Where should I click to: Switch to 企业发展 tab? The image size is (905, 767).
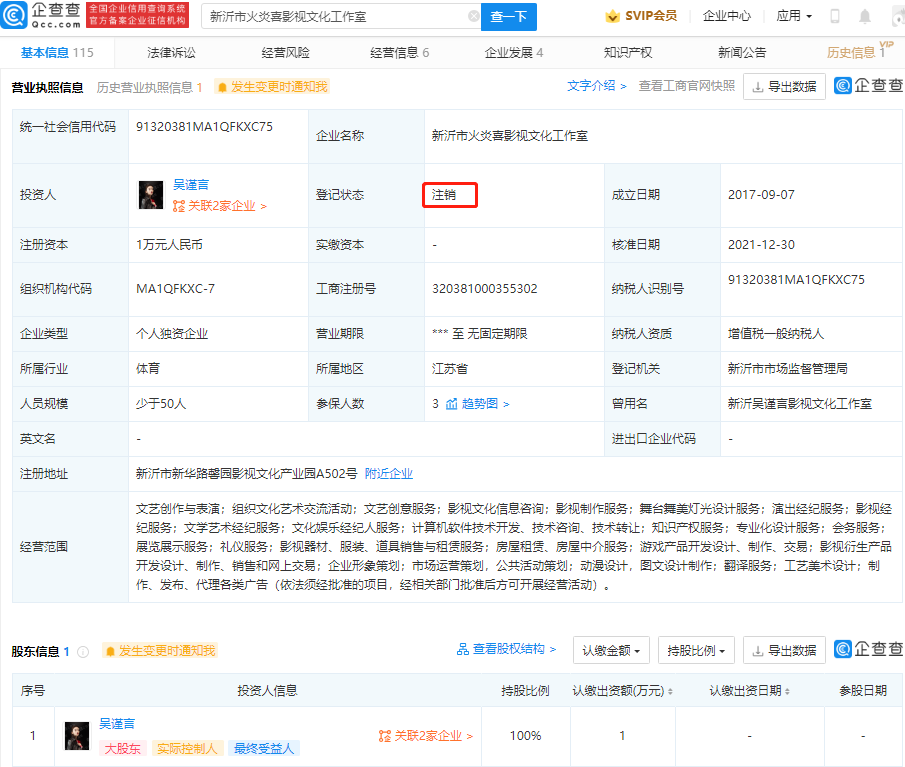(x=514, y=53)
